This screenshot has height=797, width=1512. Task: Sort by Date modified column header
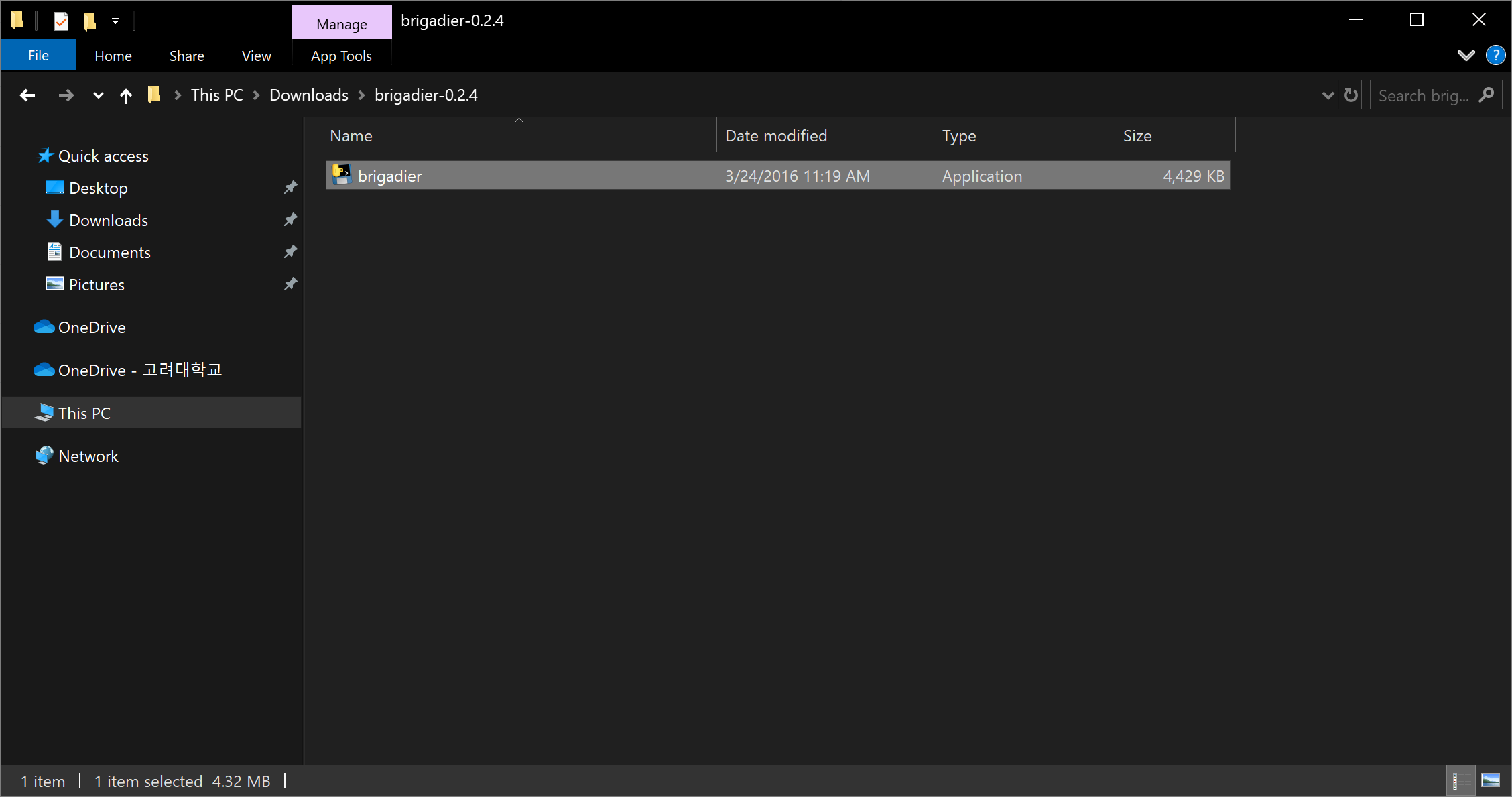[x=776, y=136]
